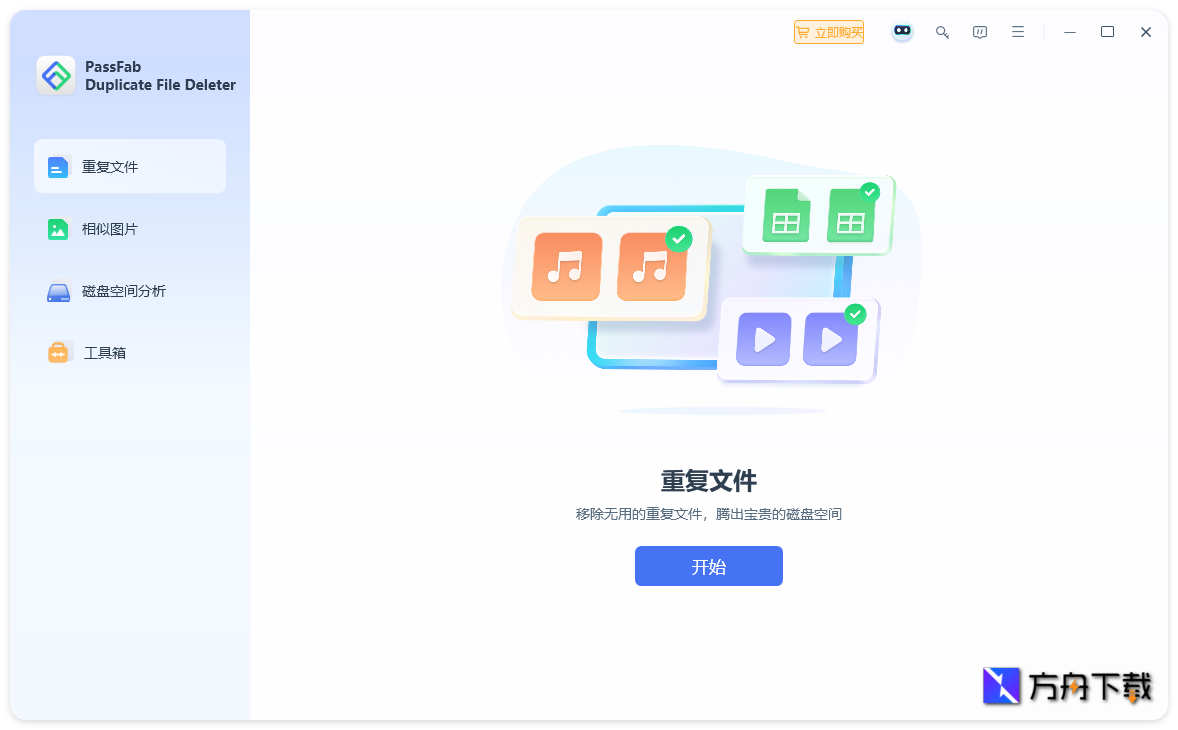The width and height of the screenshot is (1178, 730).
Task: Switch to the 磁盘空间分析 section
Action: 126,290
